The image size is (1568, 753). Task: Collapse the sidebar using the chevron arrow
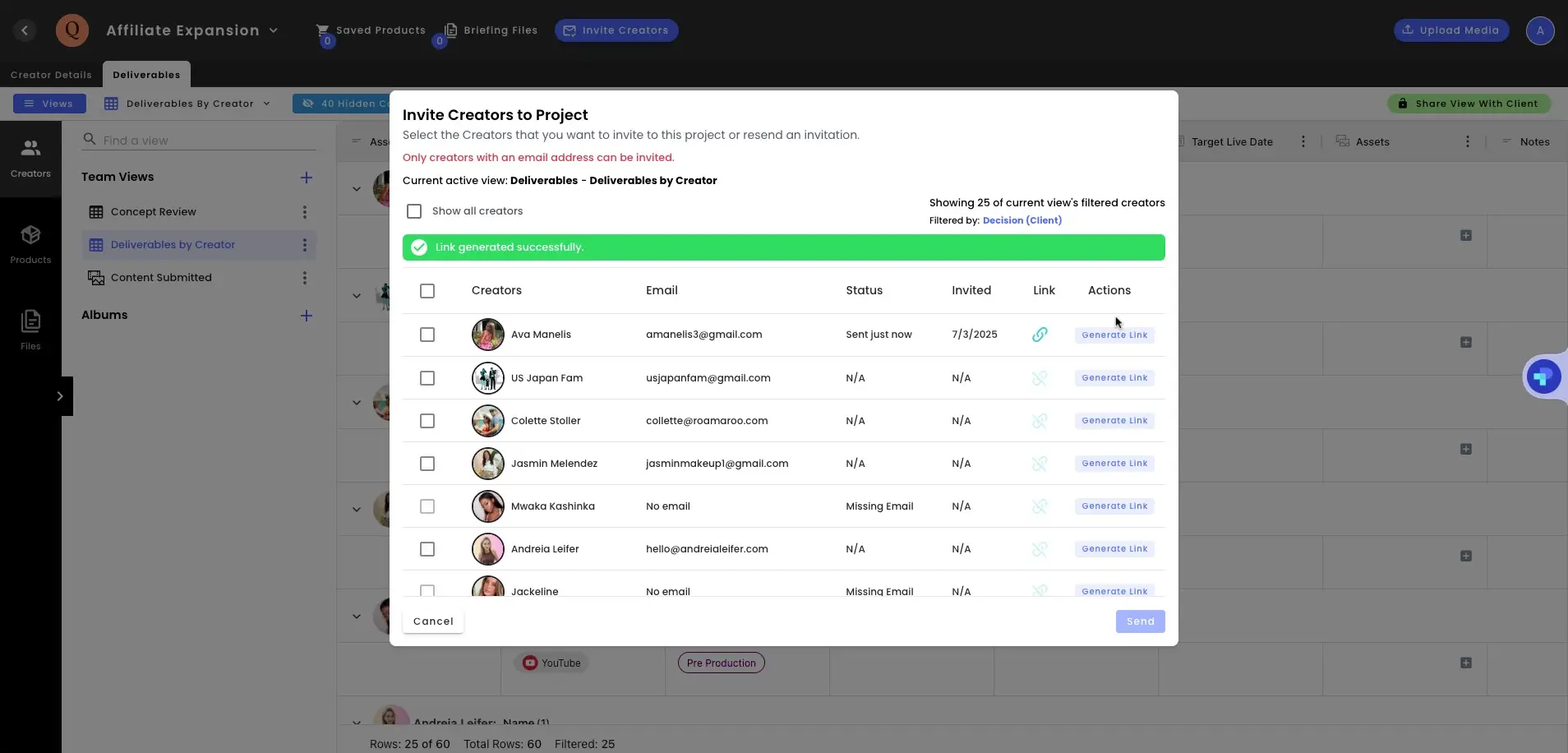60,395
